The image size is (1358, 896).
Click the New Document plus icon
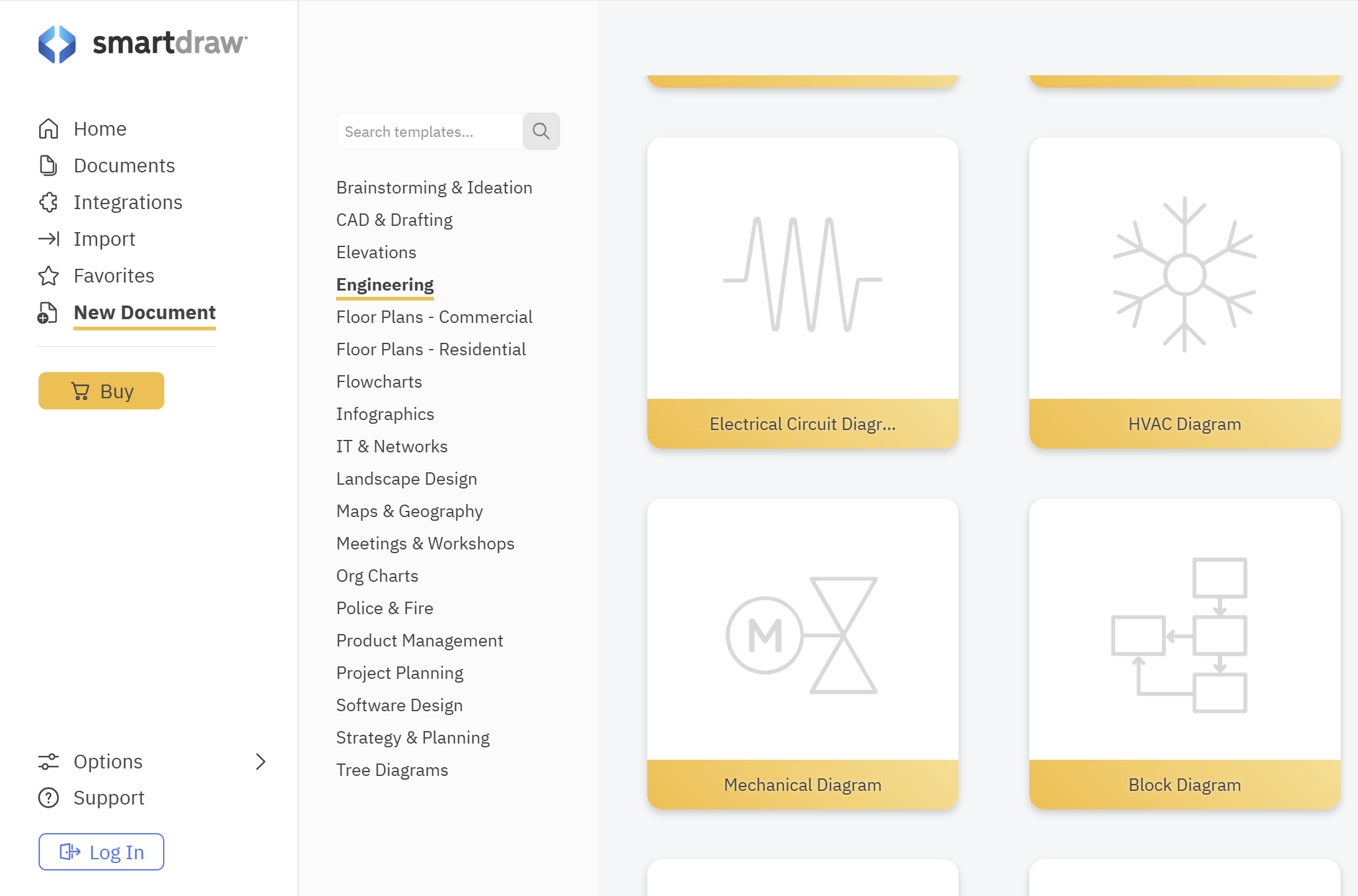(x=47, y=313)
